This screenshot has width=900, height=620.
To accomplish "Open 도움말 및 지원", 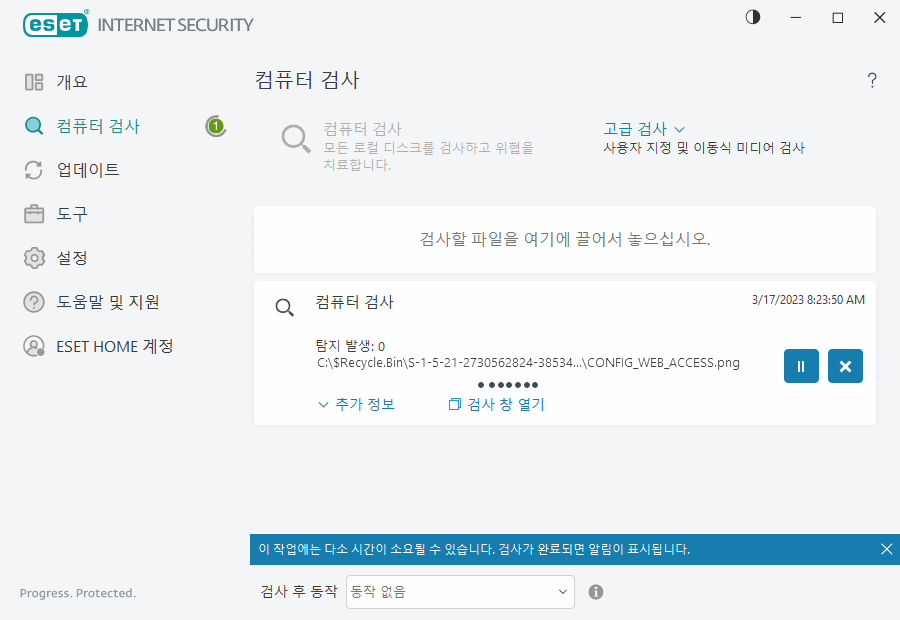I will 95,302.
